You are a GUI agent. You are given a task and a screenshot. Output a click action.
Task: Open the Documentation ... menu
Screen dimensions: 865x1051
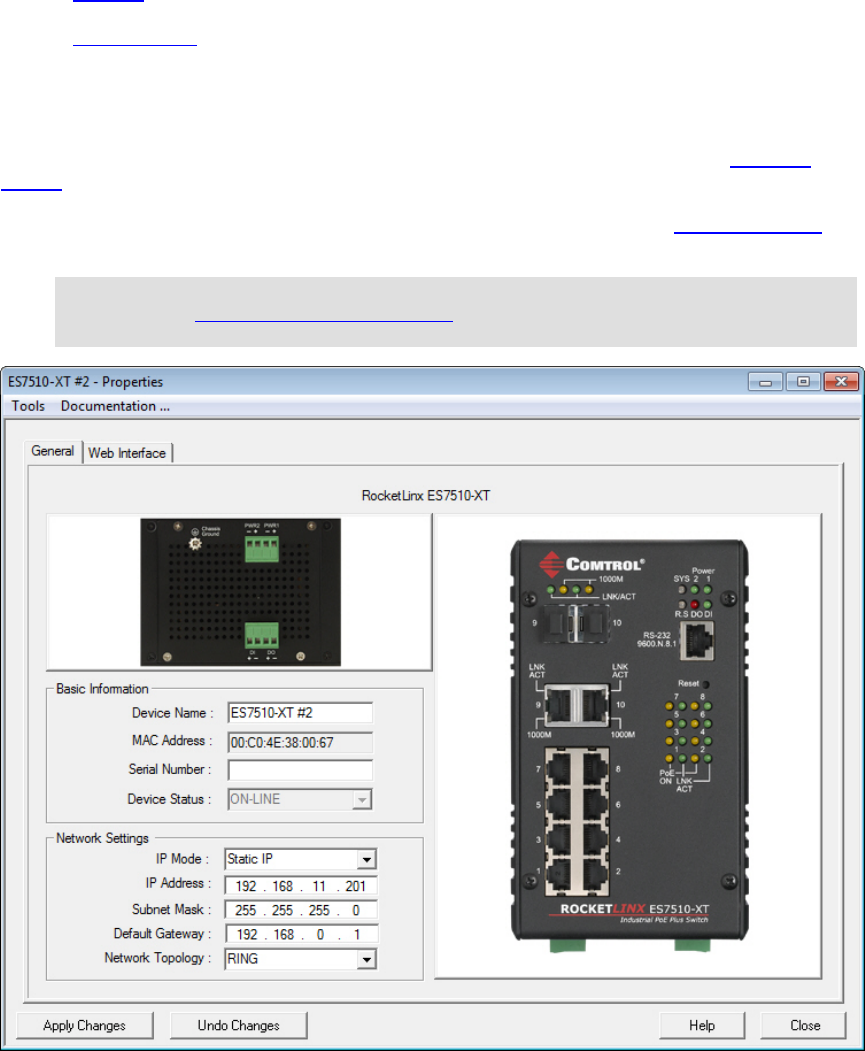[x=115, y=406]
